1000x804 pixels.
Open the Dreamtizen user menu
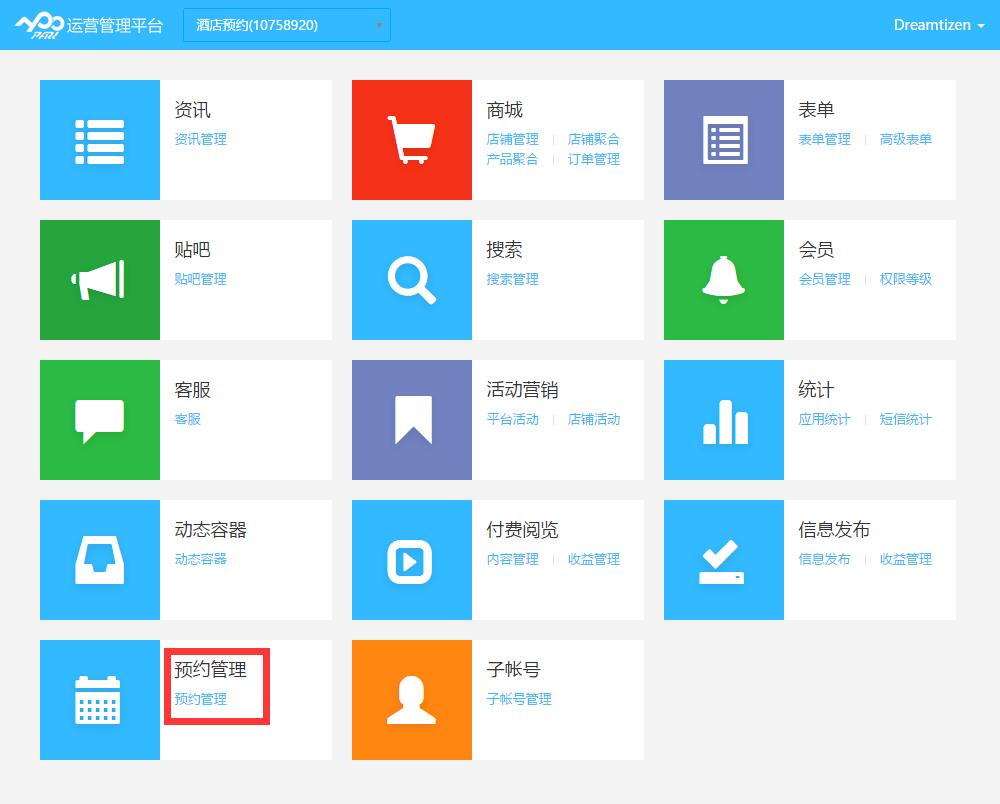[938, 25]
